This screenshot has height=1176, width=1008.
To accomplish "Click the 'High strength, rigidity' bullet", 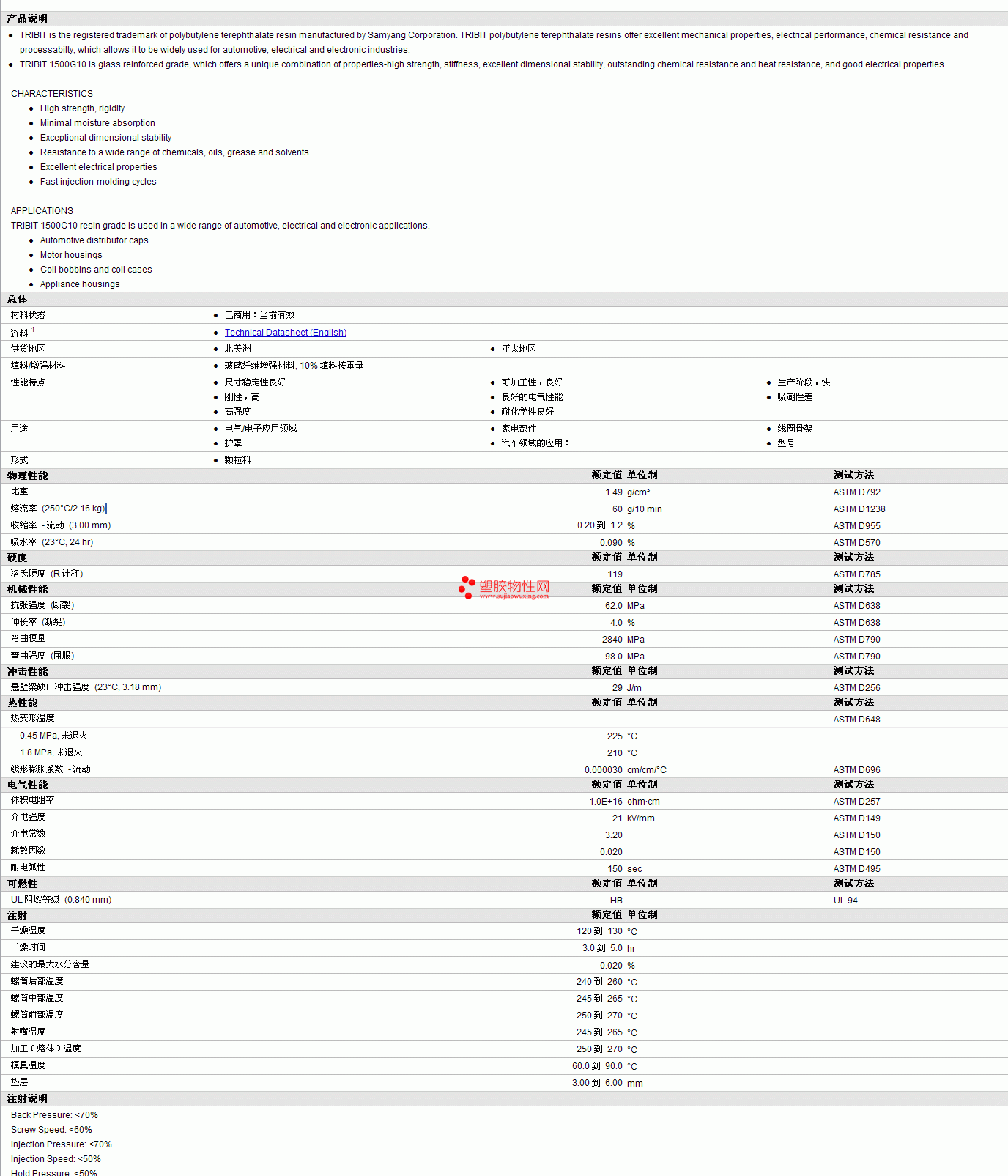I will [x=82, y=108].
